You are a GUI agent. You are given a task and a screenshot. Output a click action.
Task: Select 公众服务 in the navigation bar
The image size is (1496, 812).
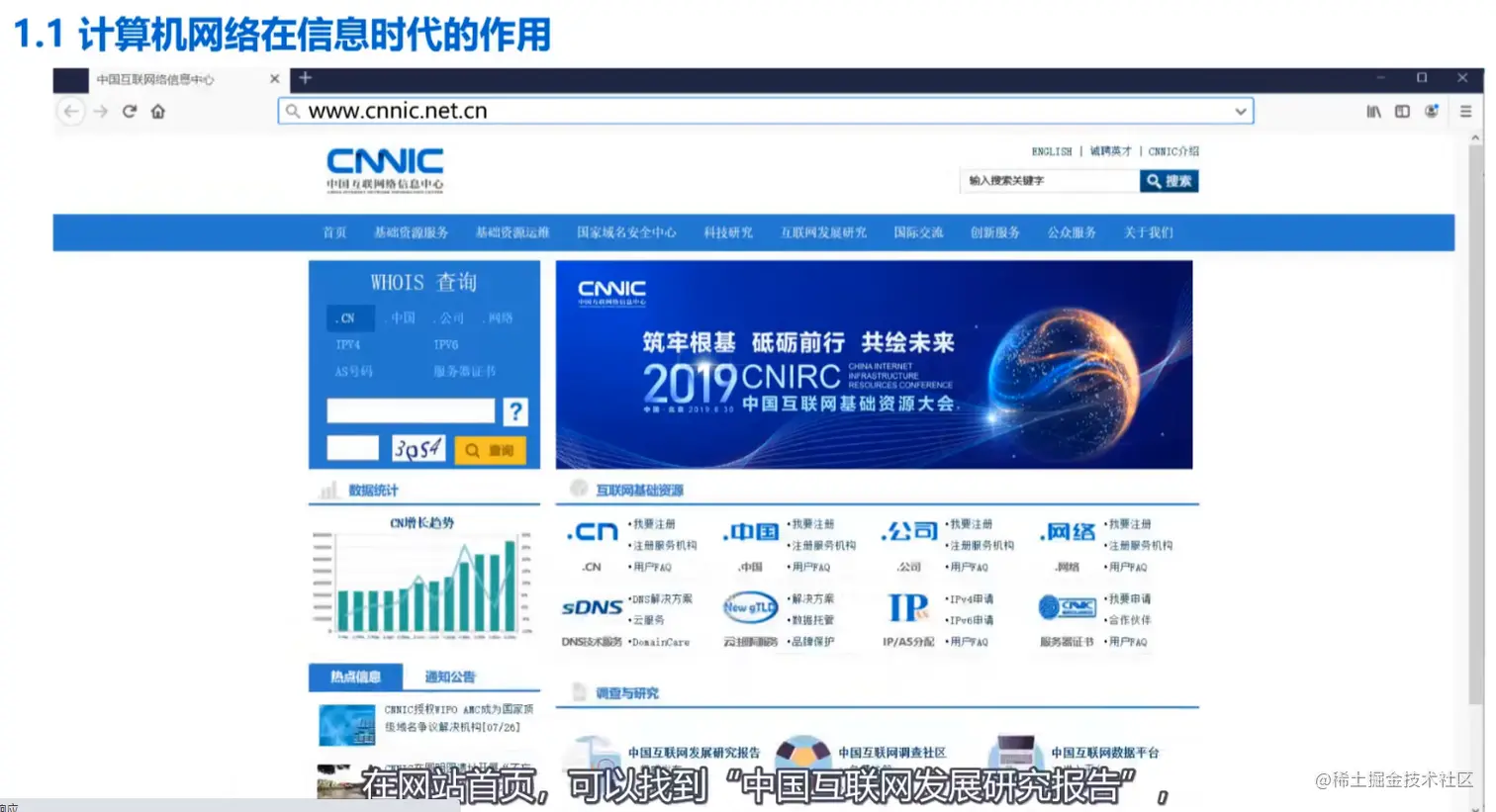point(1072,232)
